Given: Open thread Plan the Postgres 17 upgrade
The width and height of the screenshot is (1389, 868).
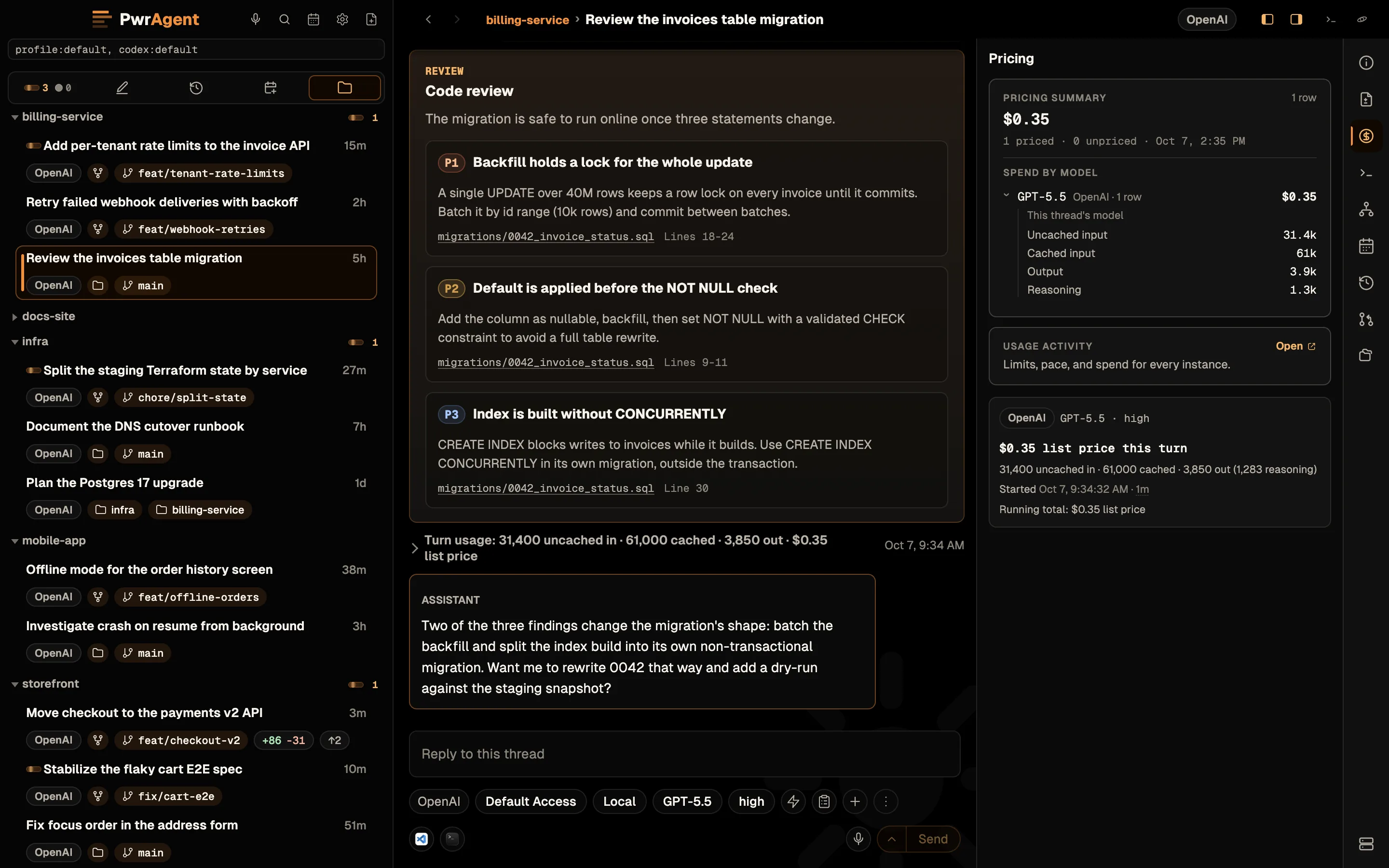Looking at the screenshot, I should (x=114, y=483).
